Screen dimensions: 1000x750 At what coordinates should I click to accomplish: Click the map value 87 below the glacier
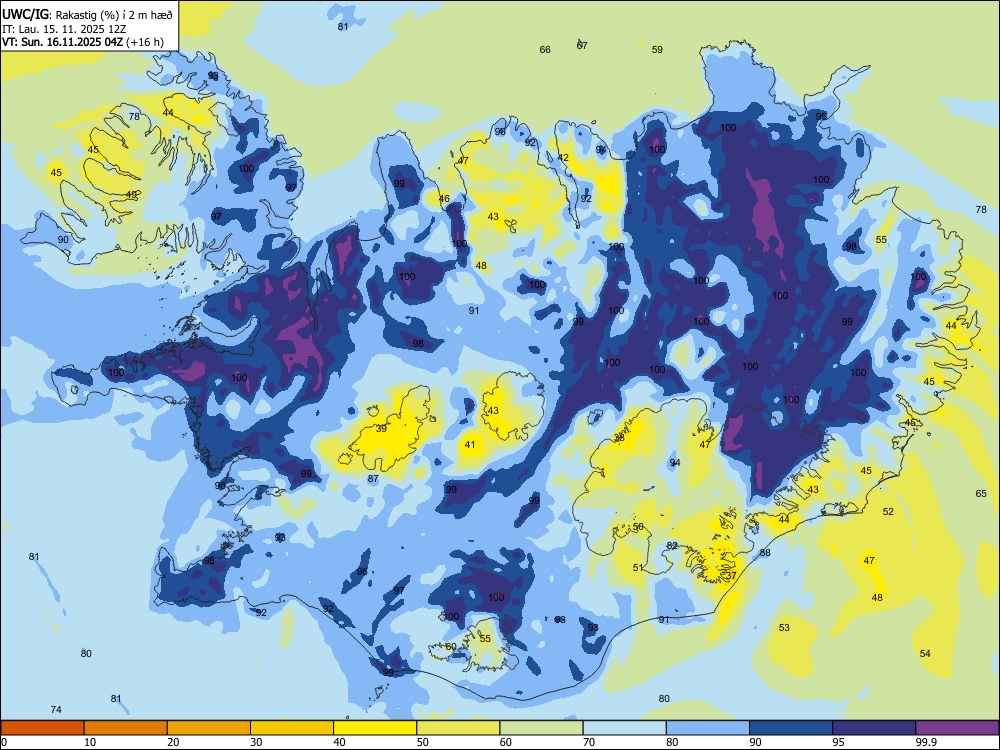[373, 478]
